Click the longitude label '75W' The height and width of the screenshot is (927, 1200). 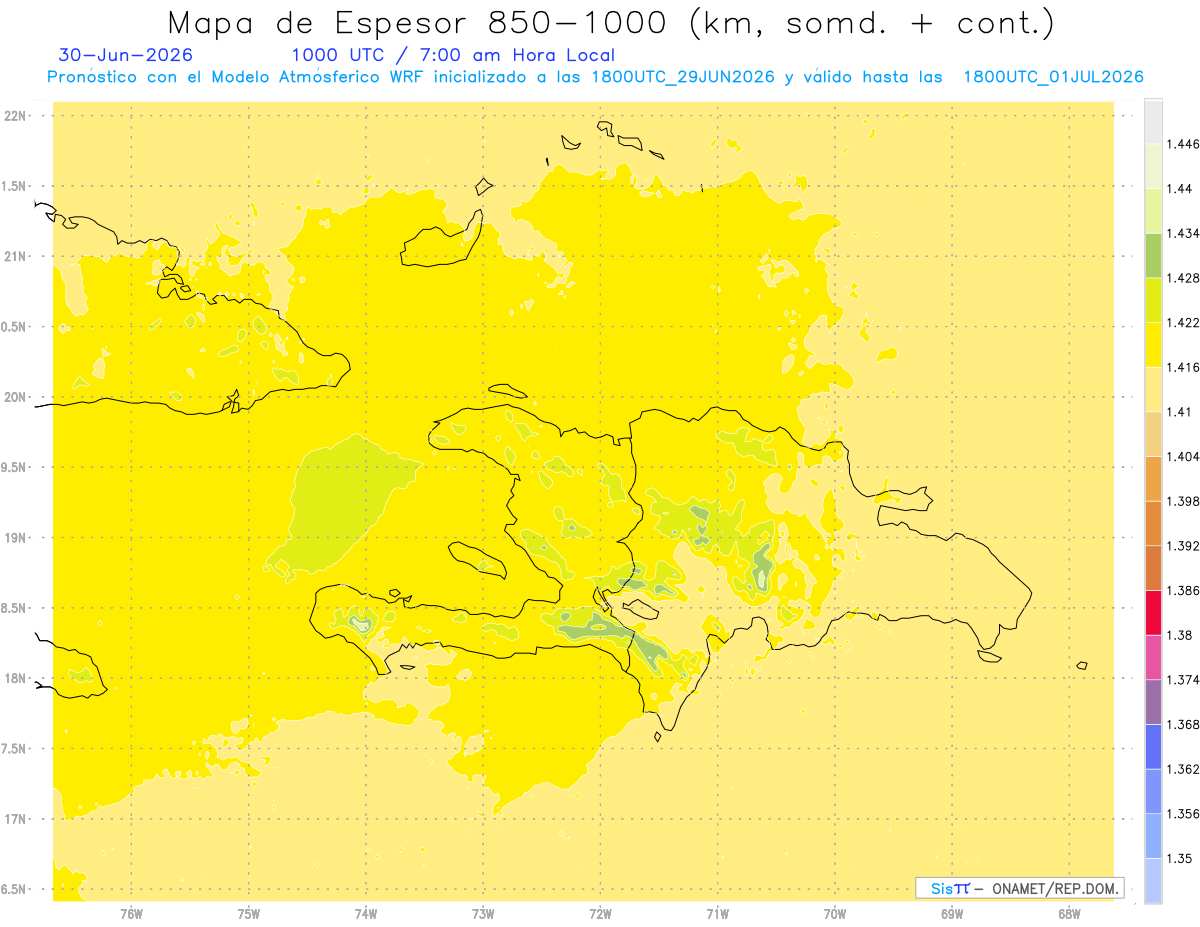pyautogui.click(x=249, y=914)
